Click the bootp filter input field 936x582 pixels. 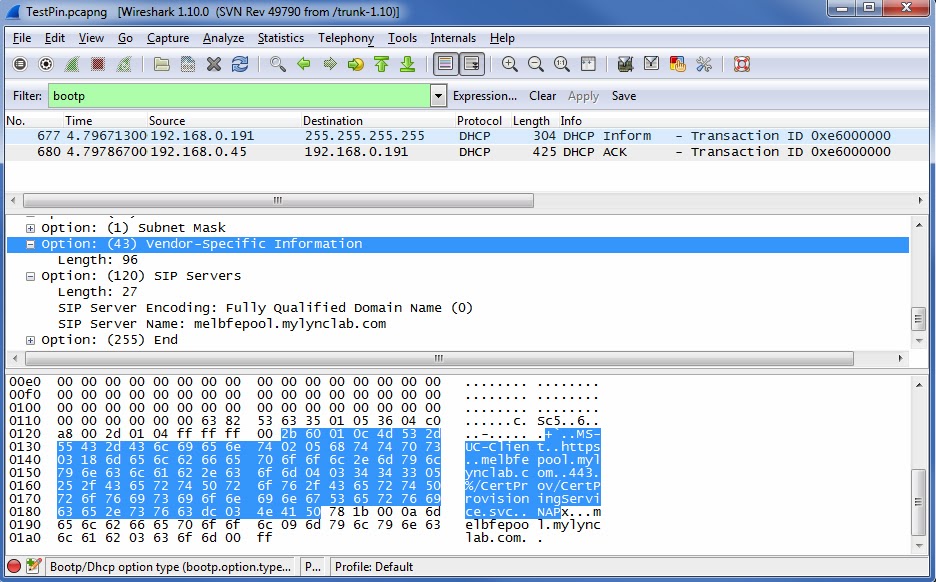coord(239,96)
